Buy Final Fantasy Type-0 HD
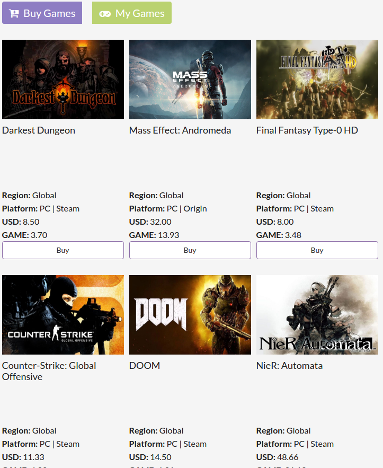This screenshot has width=383, height=468. point(317,250)
